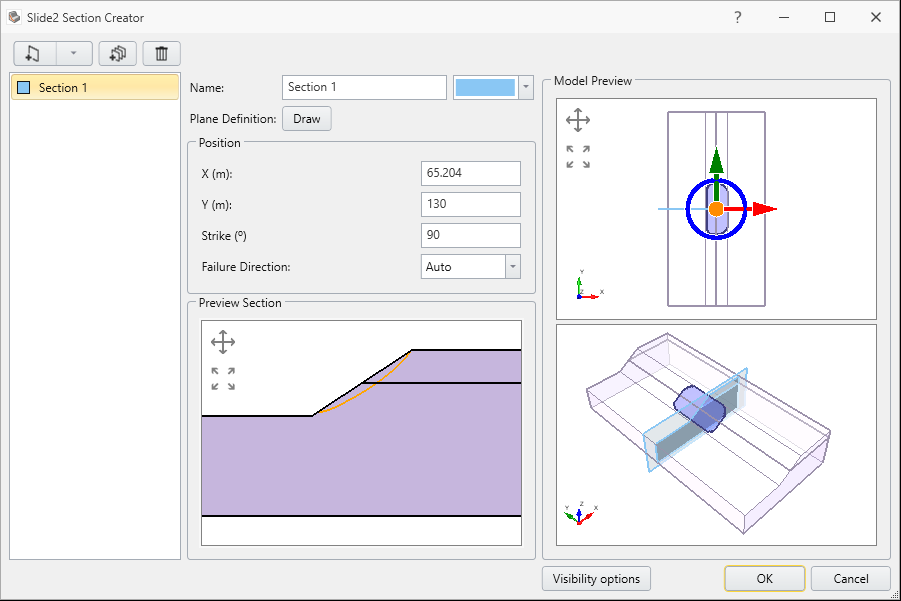Confirm changes with the OK button
The height and width of the screenshot is (601, 901).
point(764,578)
